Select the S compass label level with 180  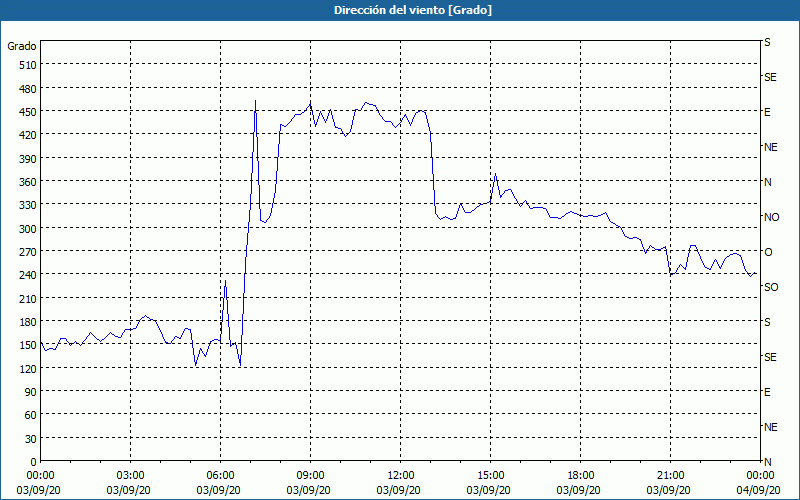click(767, 322)
